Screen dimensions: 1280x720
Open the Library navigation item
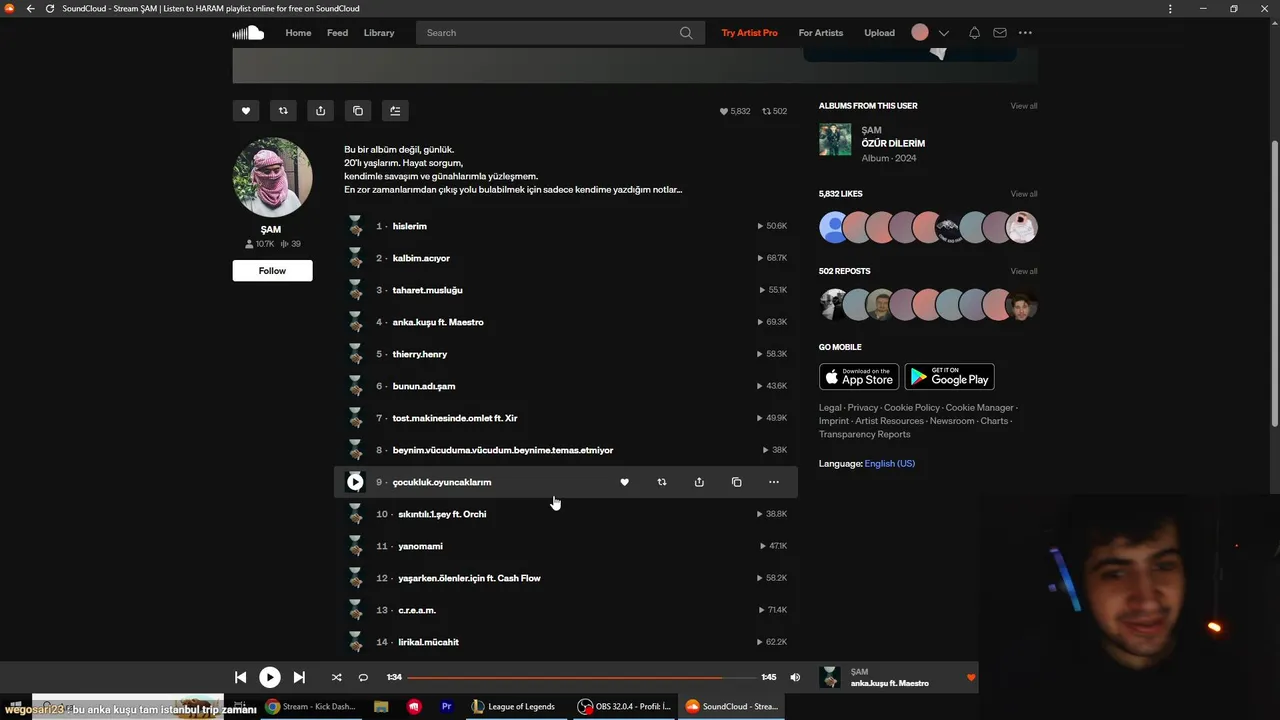(x=379, y=33)
